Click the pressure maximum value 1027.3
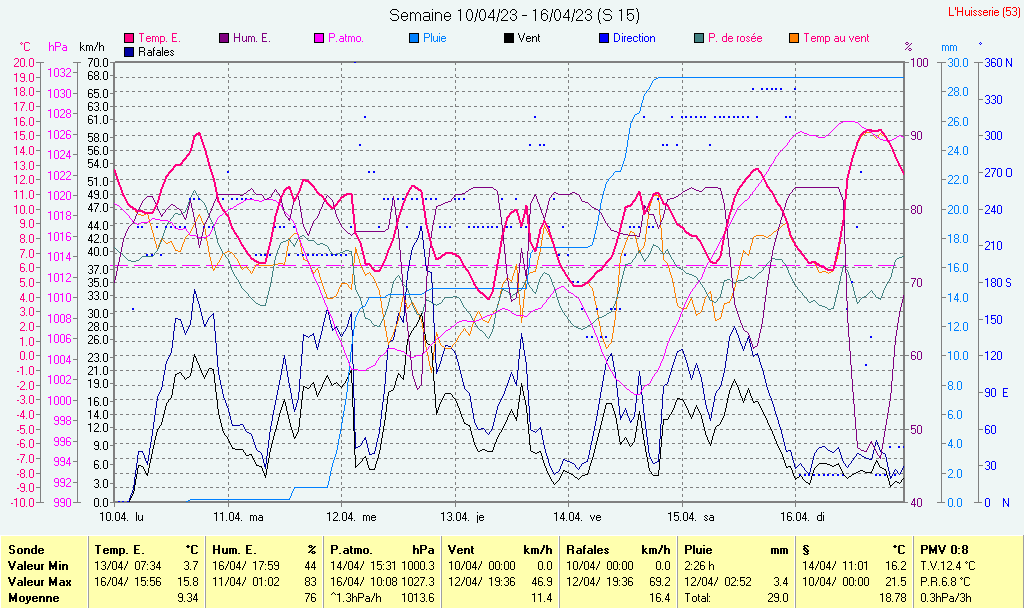 pyautogui.click(x=418, y=582)
